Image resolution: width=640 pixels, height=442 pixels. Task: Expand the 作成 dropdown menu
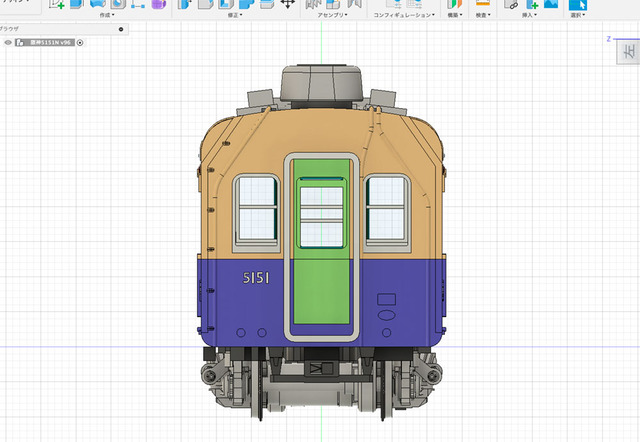tap(107, 15)
